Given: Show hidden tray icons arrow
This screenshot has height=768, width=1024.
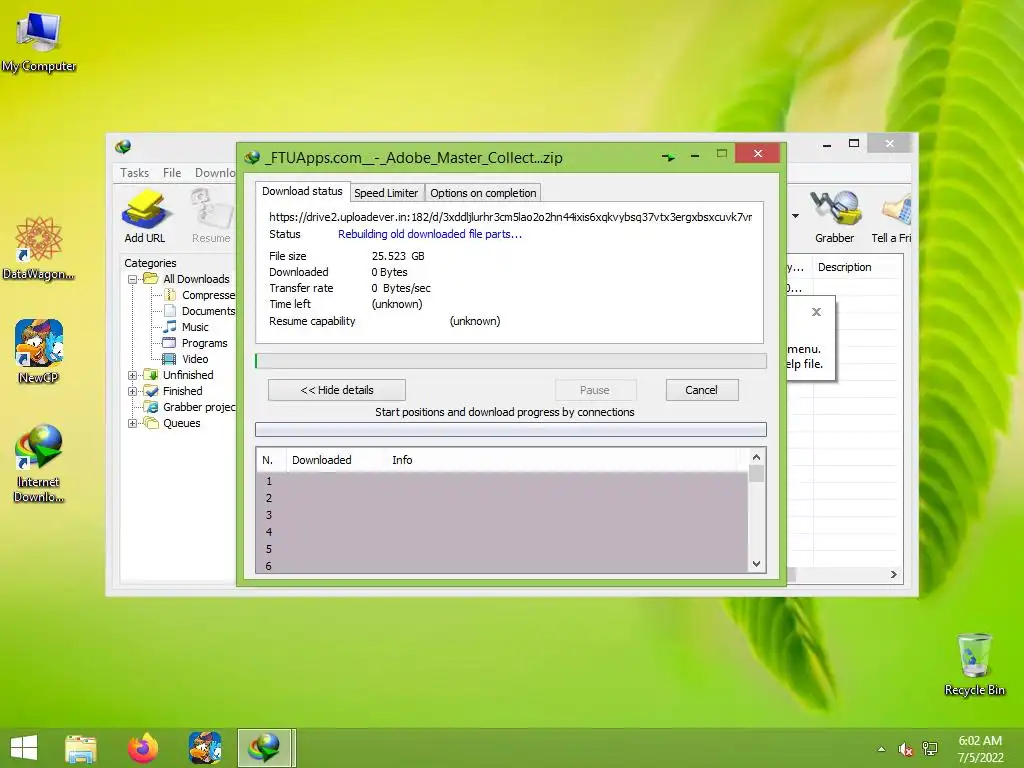Looking at the screenshot, I should coord(881,749).
